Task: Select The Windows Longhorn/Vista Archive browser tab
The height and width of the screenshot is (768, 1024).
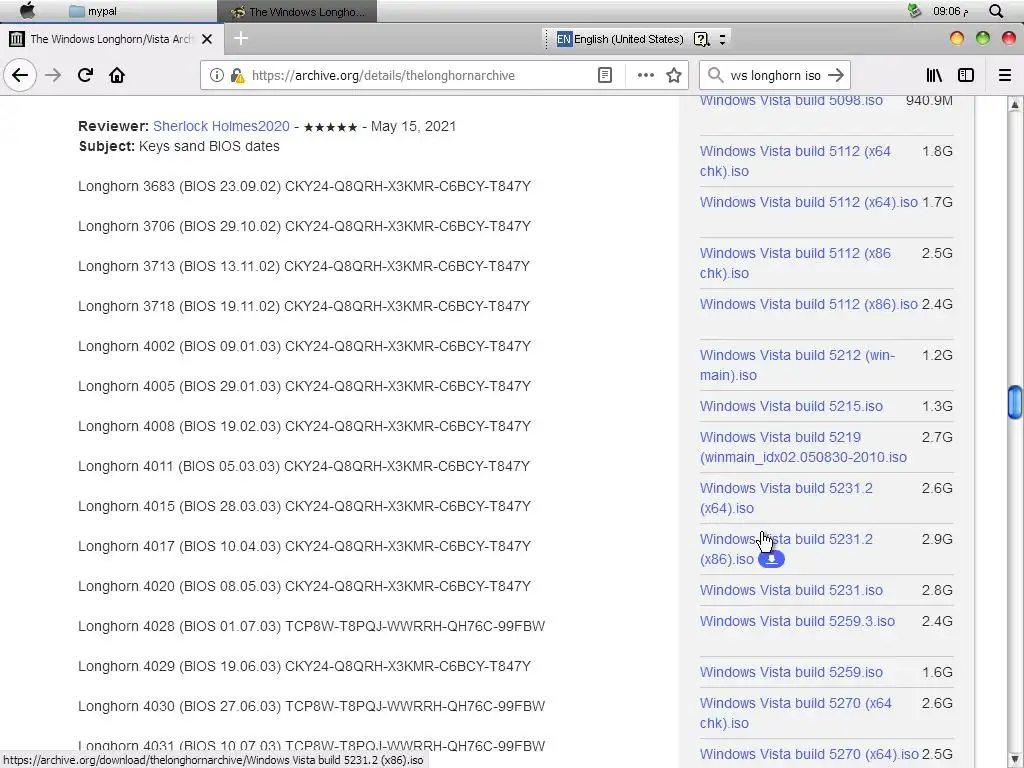Action: point(112,39)
